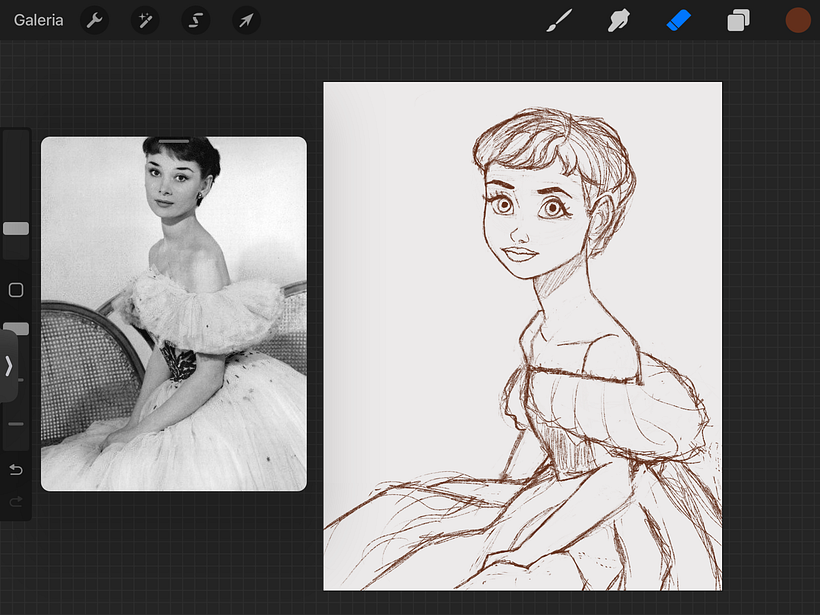Open the brown color picker circle
Screen dimensions: 820x615
pos(798,20)
